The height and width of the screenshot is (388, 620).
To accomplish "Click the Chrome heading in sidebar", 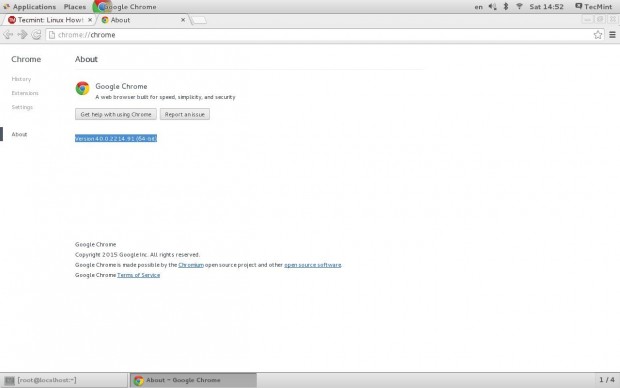I will coord(26,59).
